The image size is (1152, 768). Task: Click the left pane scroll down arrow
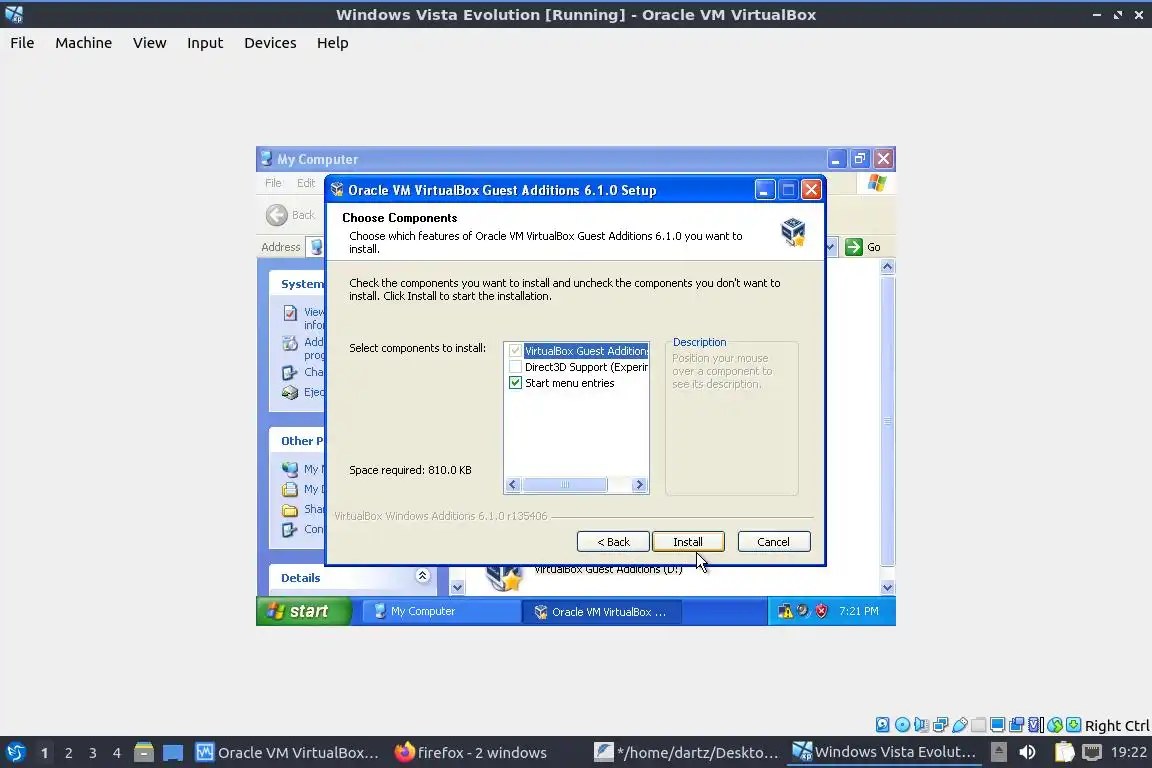(457, 587)
